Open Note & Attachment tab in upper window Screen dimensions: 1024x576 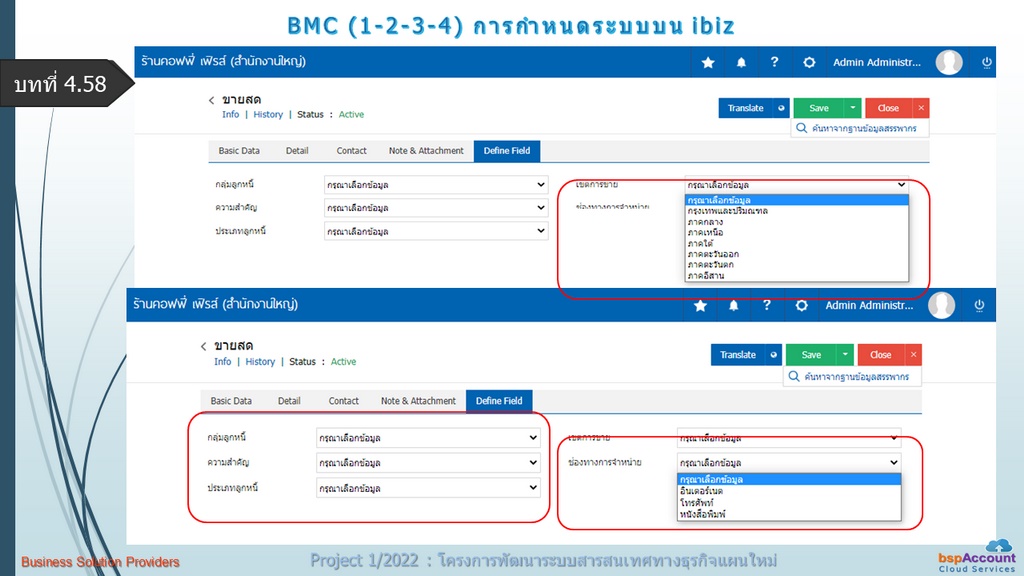(426, 151)
